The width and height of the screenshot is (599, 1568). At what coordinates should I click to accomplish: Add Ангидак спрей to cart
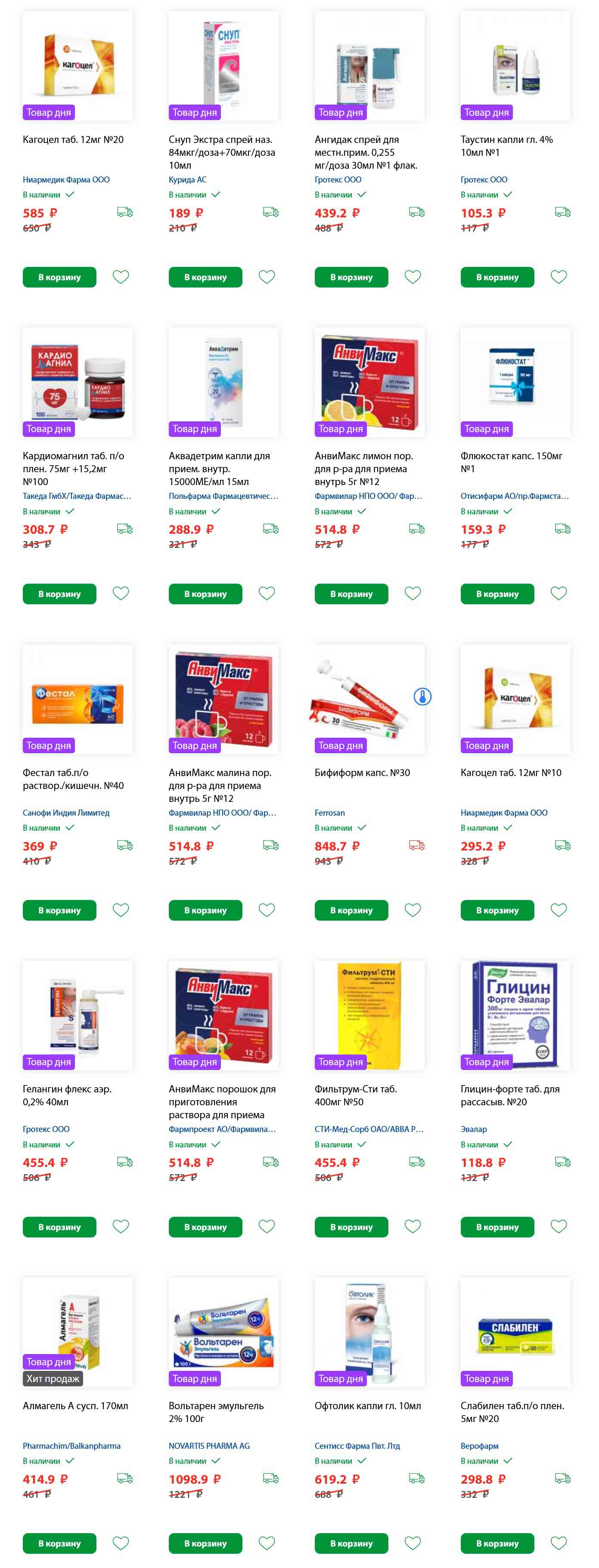click(351, 277)
